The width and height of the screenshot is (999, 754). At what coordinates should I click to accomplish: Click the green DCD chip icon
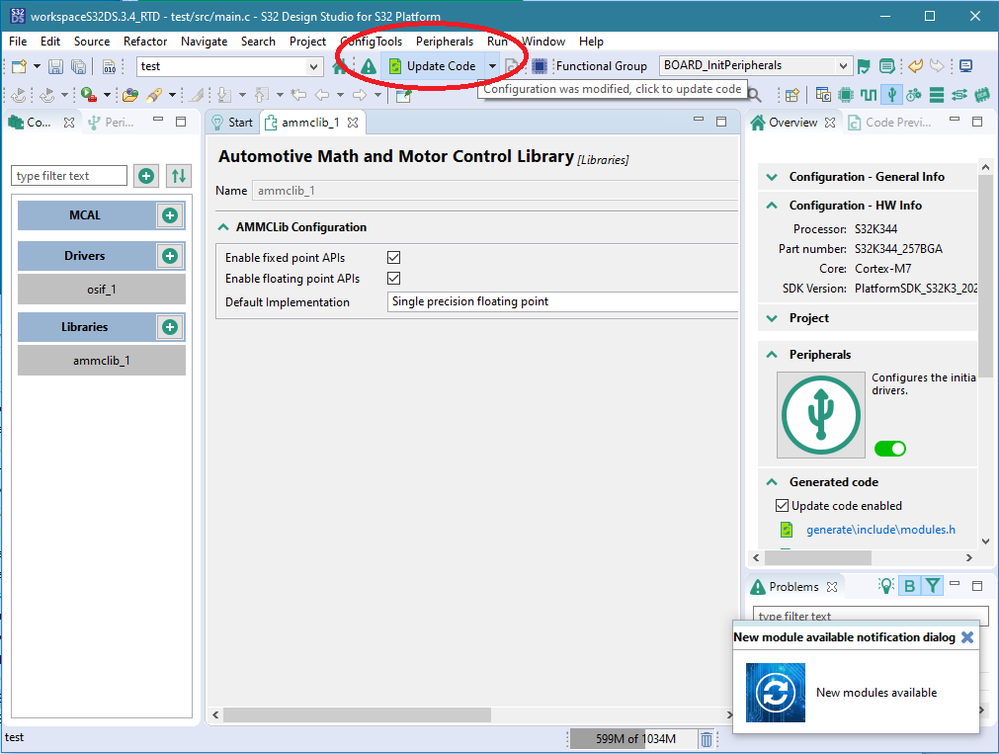[982, 96]
